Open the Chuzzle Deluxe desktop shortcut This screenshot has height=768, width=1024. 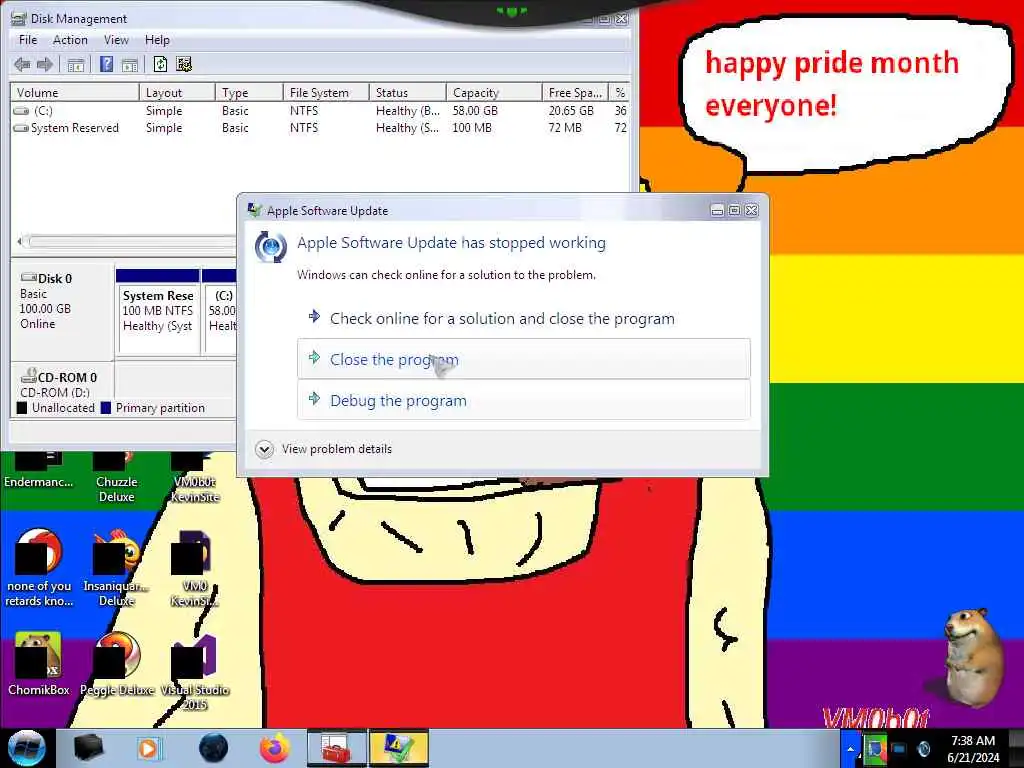116,477
